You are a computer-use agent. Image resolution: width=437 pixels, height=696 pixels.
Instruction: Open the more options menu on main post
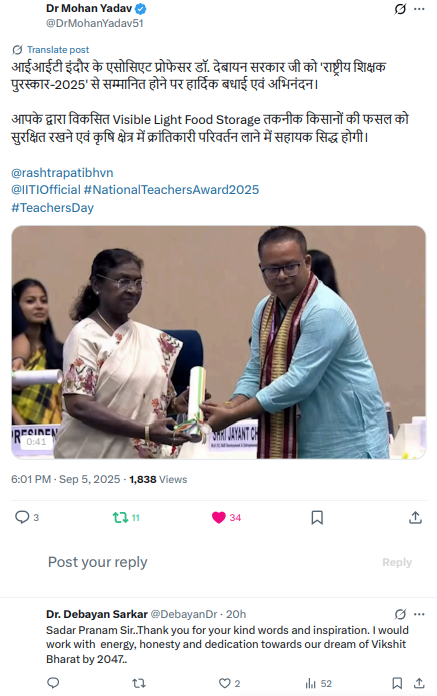coord(419,9)
